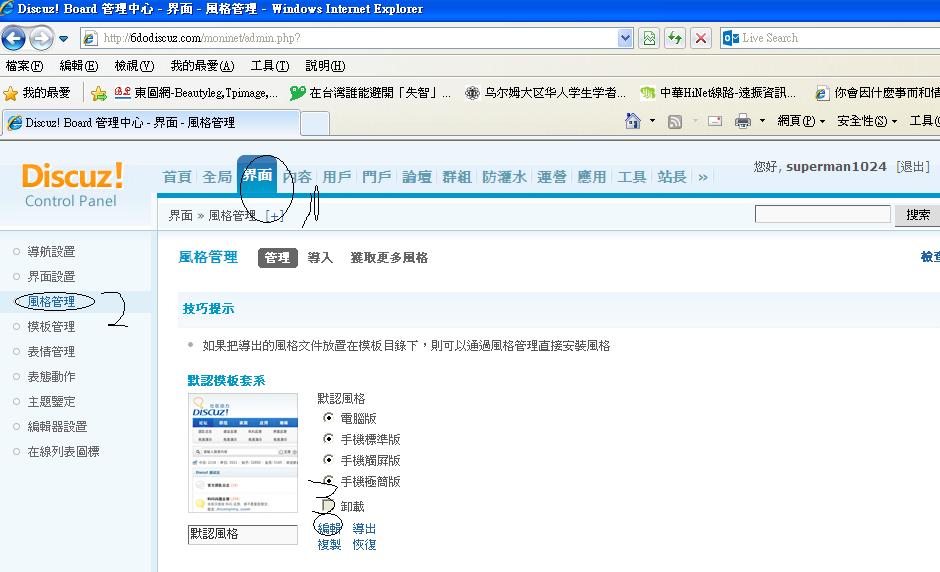Click the add to favorites bar star icon
This screenshot has width=940, height=572.
(99, 93)
